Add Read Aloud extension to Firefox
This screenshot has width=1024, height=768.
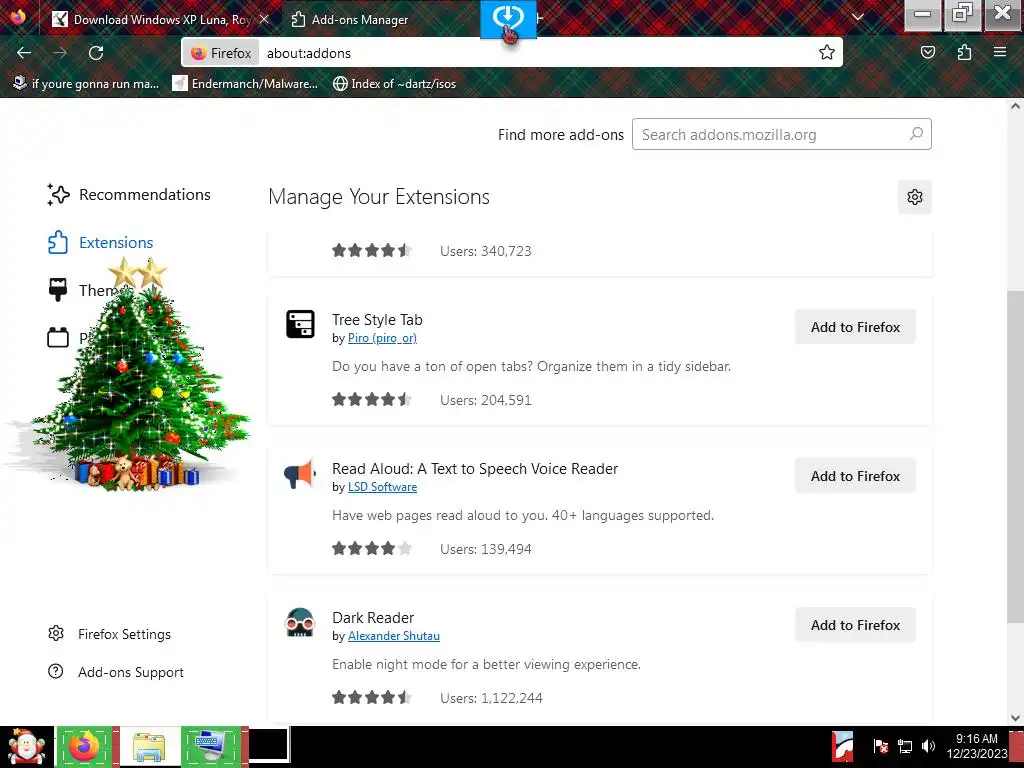(x=855, y=476)
